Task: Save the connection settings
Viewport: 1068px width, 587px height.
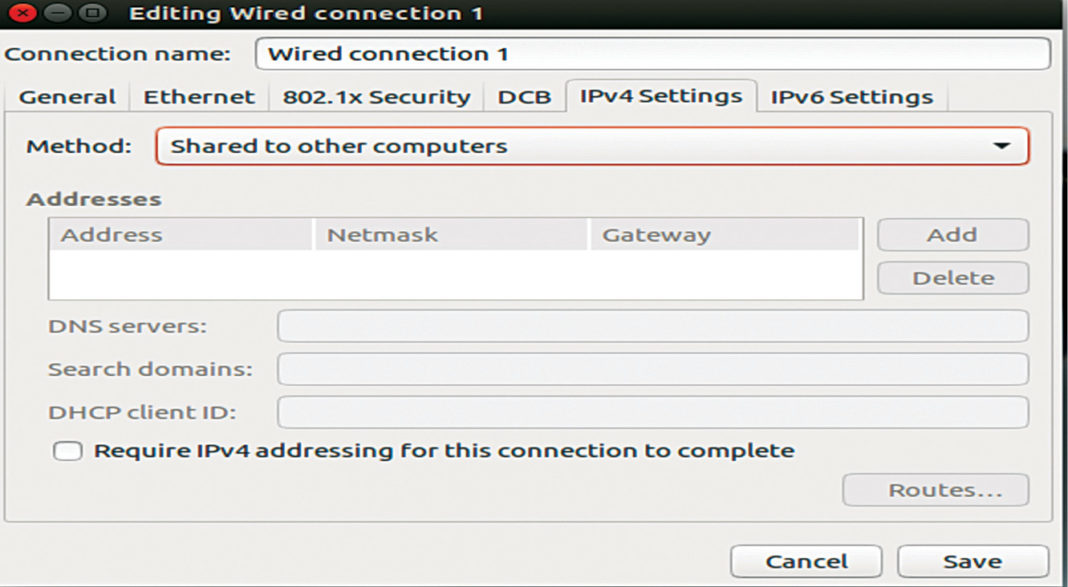Action: coord(973,560)
